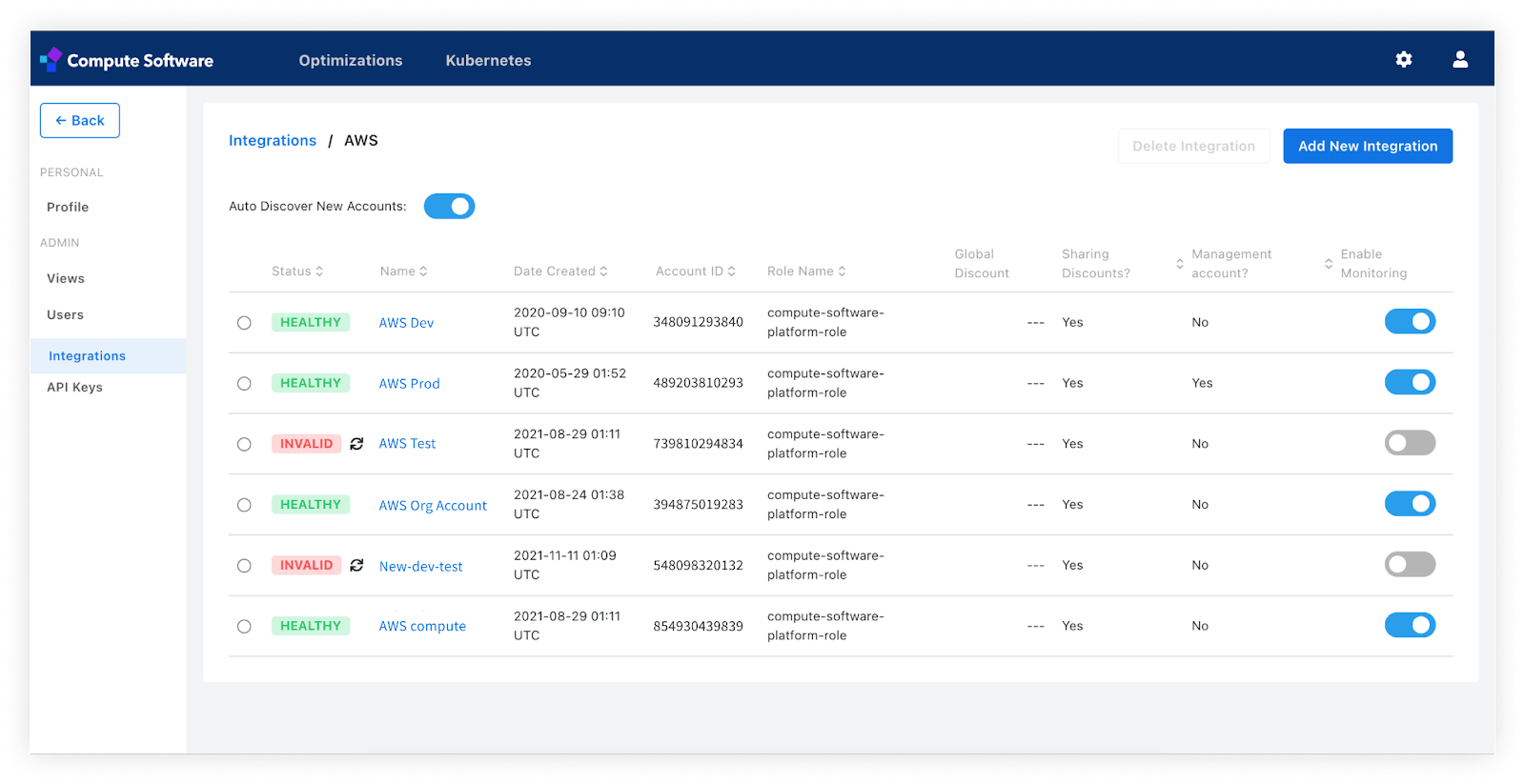1525x784 pixels.
Task: Toggle Auto Discover New Accounts switch
Action: click(x=449, y=206)
